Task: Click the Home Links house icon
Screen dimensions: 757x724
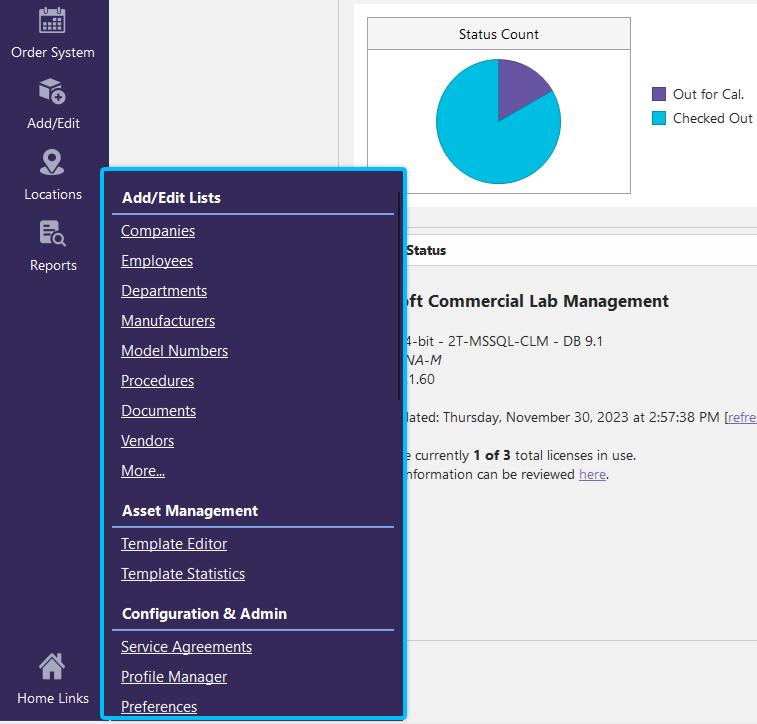Action: click(52, 666)
